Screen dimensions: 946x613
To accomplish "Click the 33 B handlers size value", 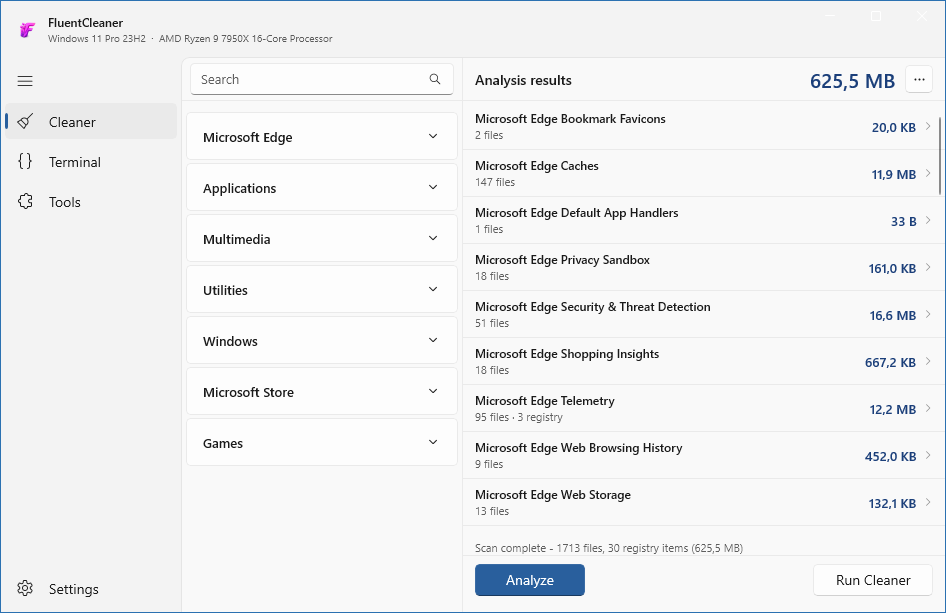I will (x=903, y=221).
